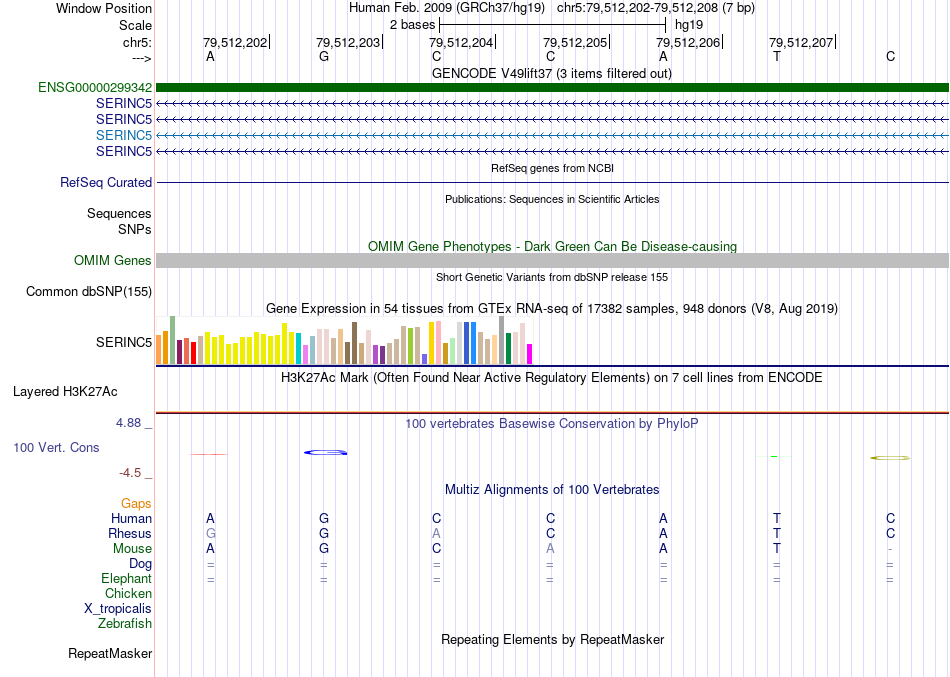Open the RefSeq Curated track label
This screenshot has height=677, width=950.
click(106, 182)
